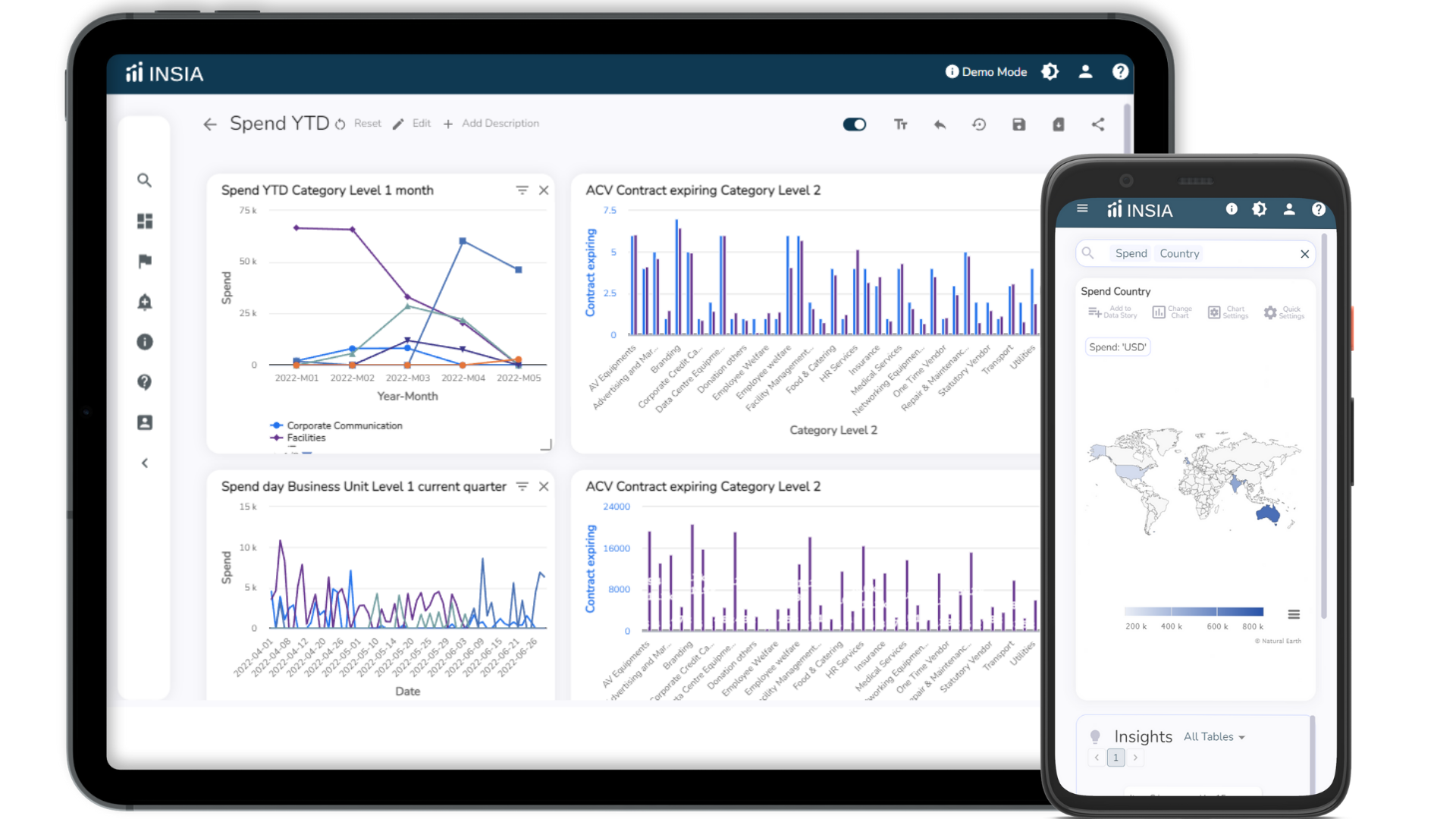Click the resize handle of Spend YTD chart
Image resolution: width=1456 pixels, height=819 pixels.
coord(546,445)
